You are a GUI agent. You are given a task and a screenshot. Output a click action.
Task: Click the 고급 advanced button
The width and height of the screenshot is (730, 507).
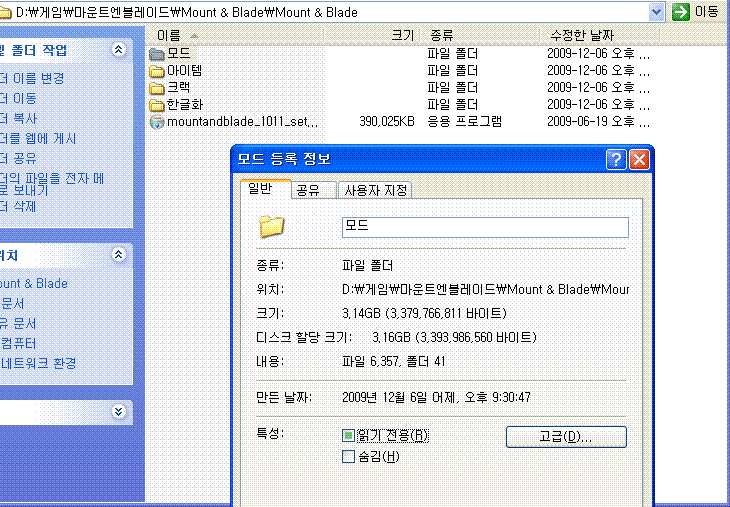[x=566, y=437]
